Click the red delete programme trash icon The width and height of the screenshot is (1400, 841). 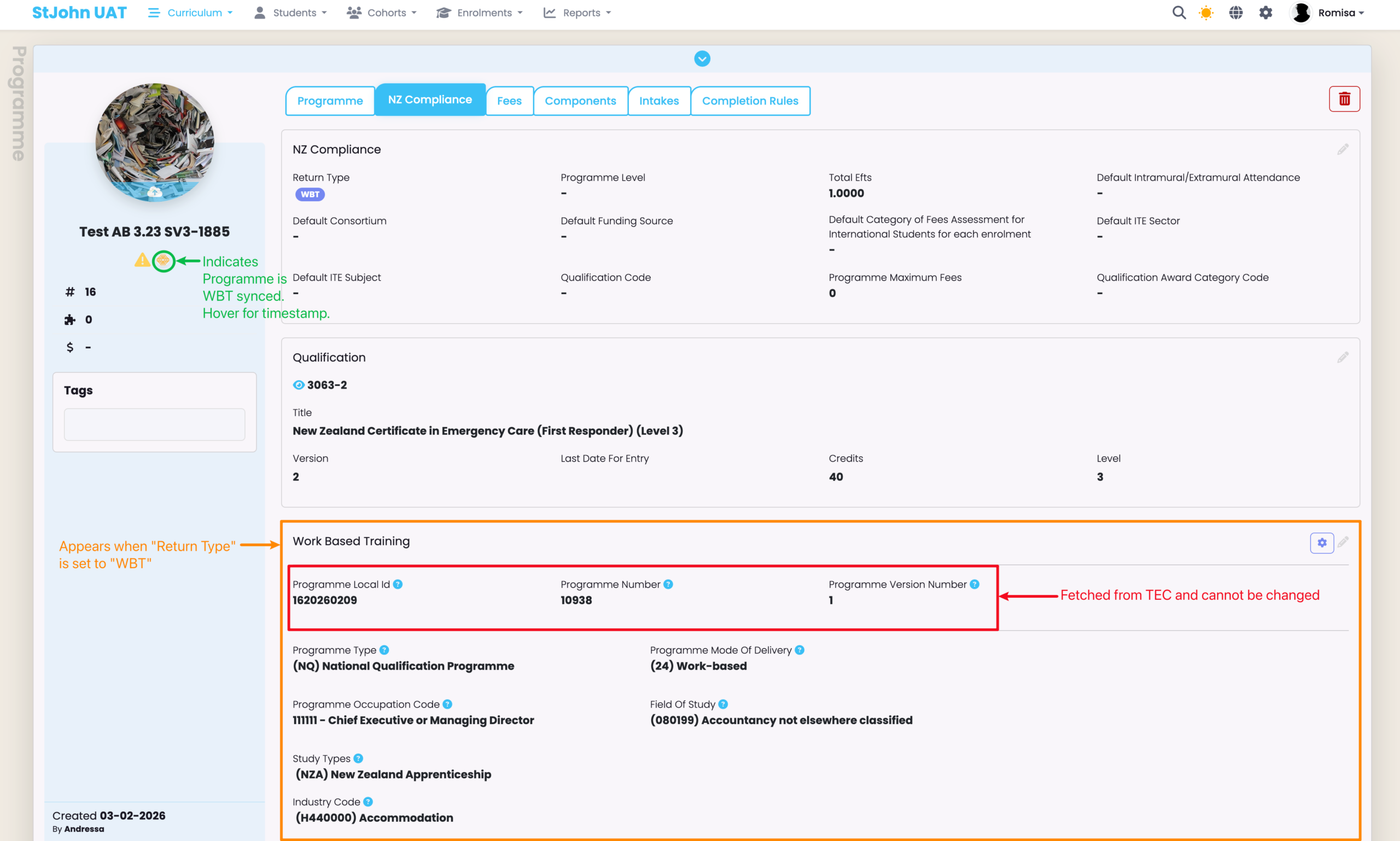1344,99
